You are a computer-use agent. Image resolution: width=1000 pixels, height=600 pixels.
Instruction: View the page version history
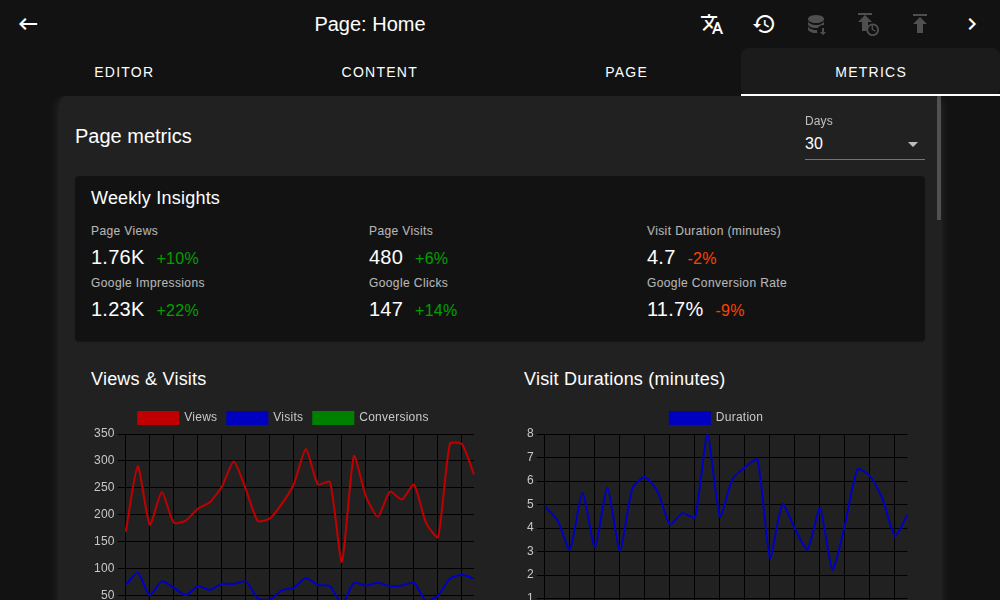click(764, 24)
